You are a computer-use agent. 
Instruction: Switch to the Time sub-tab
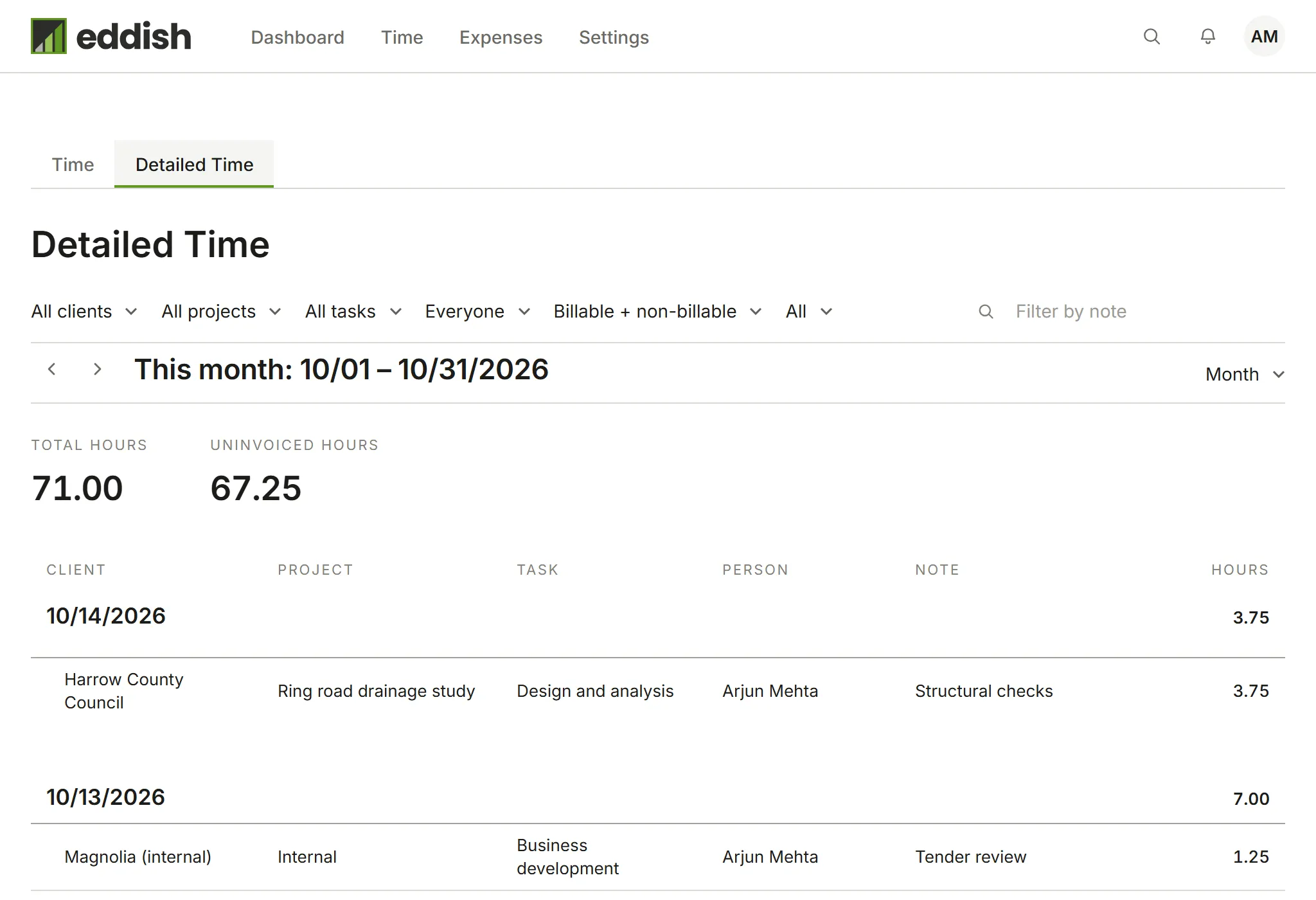pyautogui.click(x=73, y=165)
